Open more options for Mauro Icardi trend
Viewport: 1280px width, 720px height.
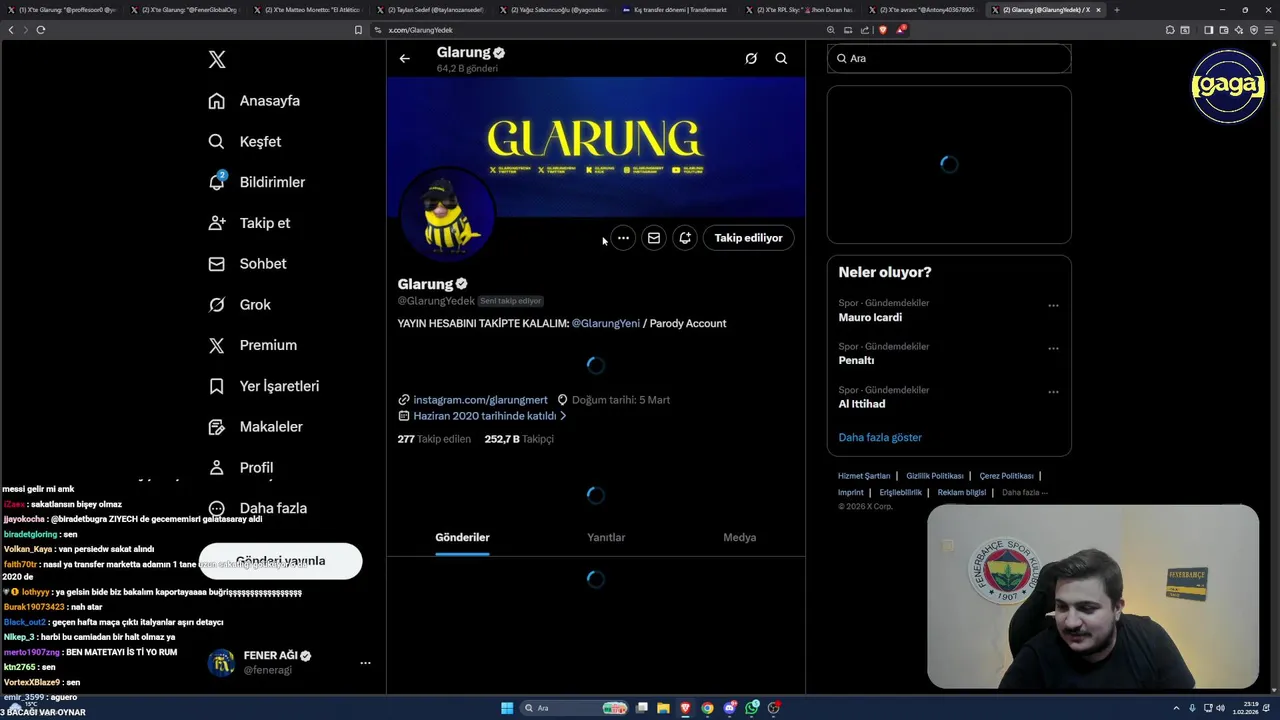(x=1053, y=306)
